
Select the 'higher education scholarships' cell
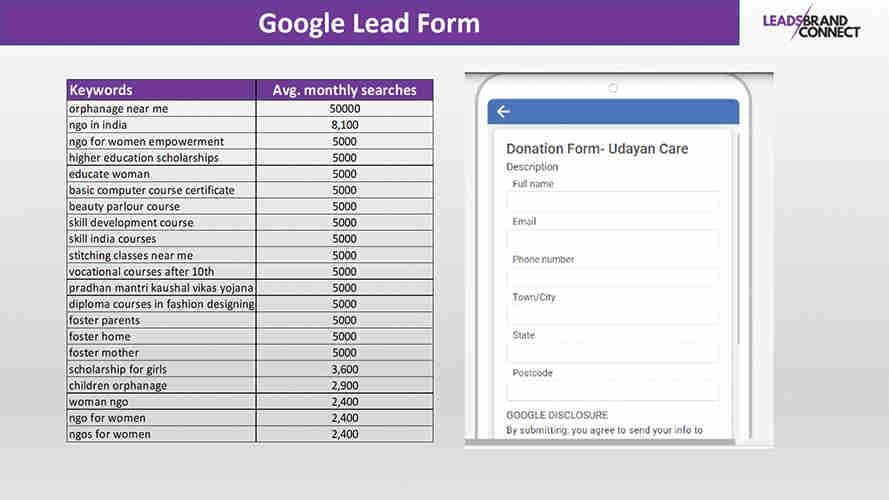point(161,158)
